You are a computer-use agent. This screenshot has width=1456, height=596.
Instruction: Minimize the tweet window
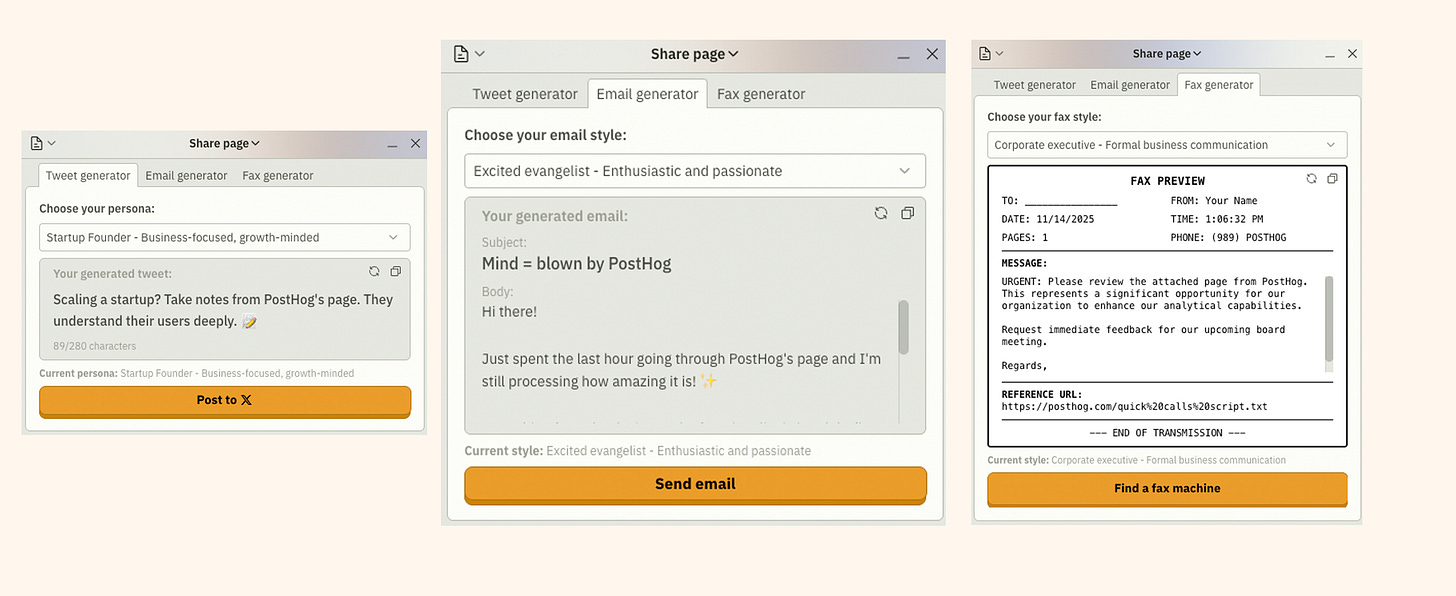[x=393, y=144]
